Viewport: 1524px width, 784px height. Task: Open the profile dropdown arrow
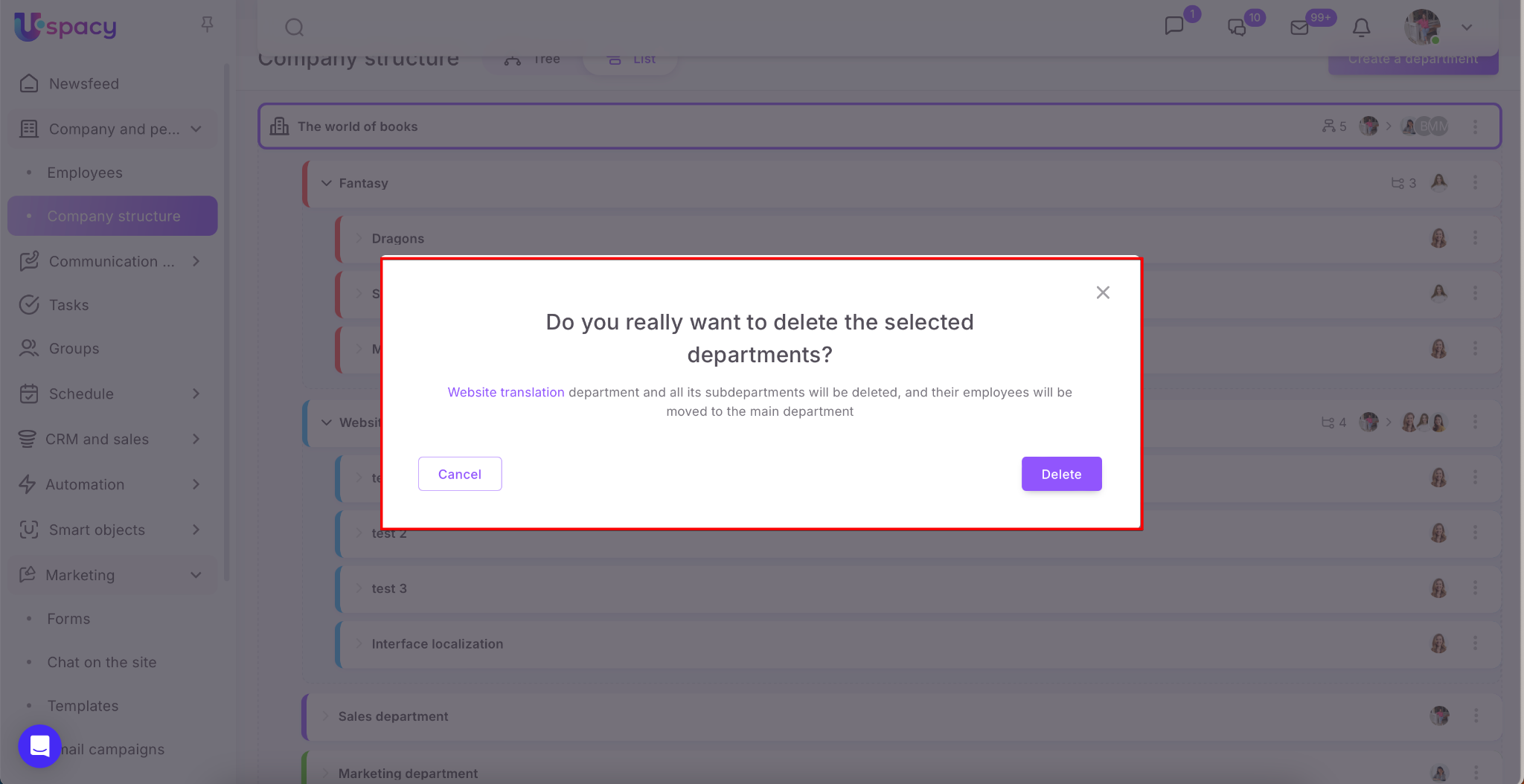pos(1467,28)
